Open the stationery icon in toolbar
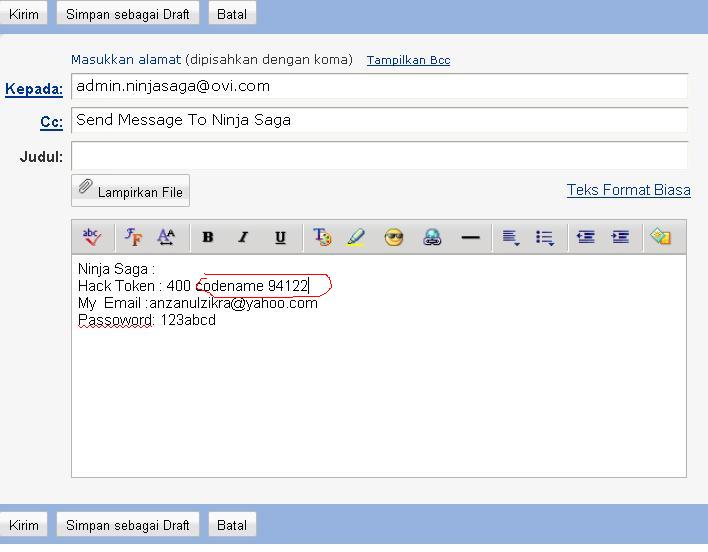This screenshot has height=552, width=708. click(x=661, y=237)
